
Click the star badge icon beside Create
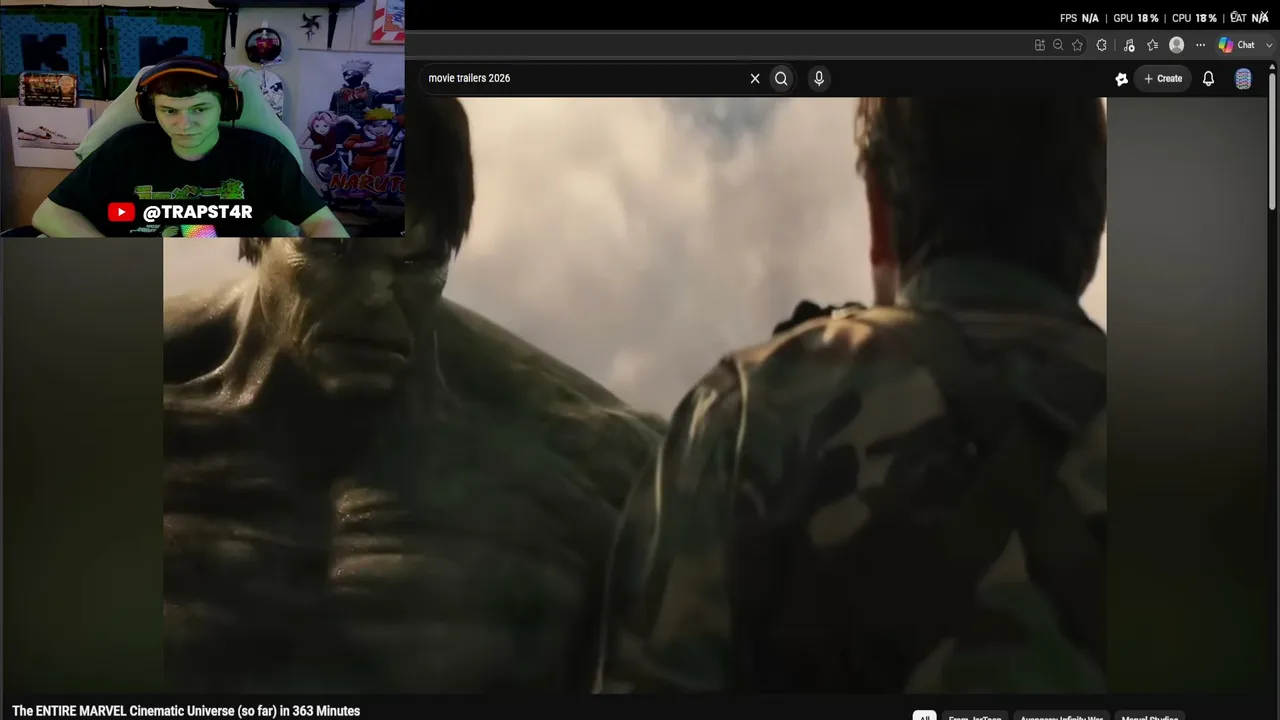coord(1121,79)
